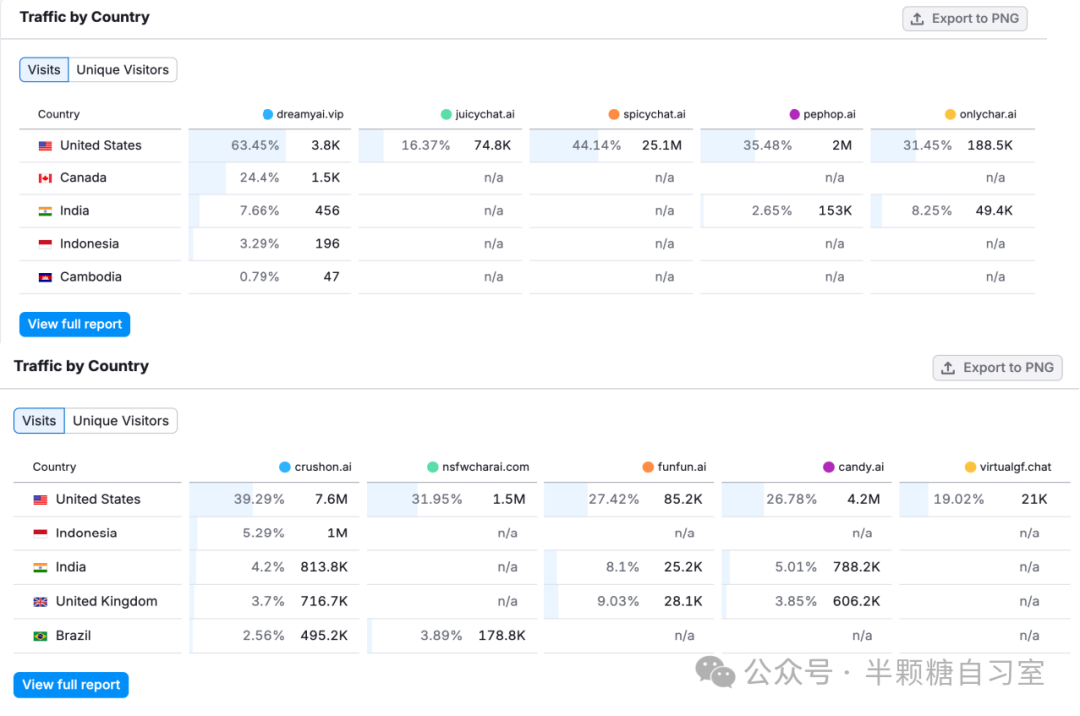The width and height of the screenshot is (1080, 716).
Task: Click the pephop.ai purple legend dot
Action: point(794,114)
